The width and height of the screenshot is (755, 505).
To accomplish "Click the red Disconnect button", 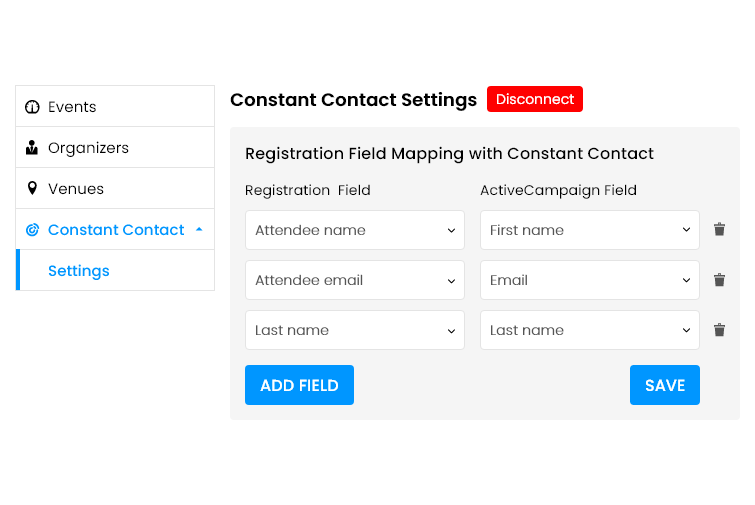I will pyautogui.click(x=535, y=99).
